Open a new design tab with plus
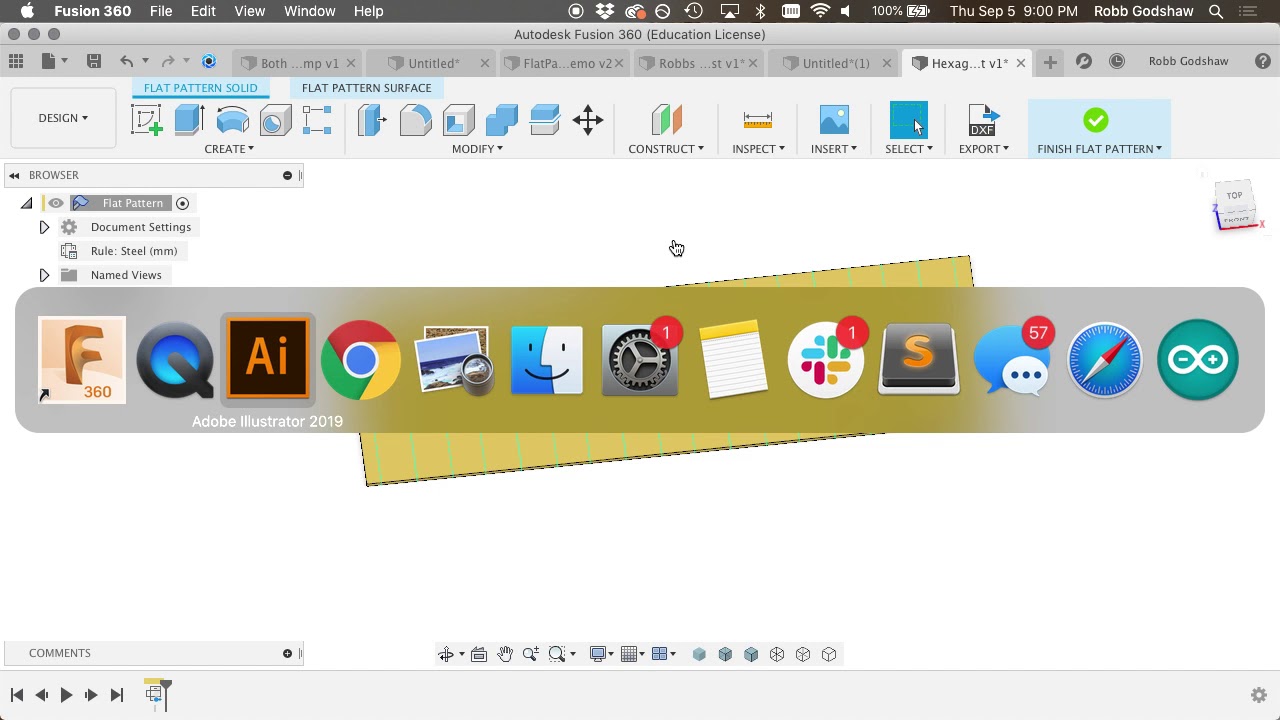This screenshot has width=1280, height=720. (x=1050, y=62)
